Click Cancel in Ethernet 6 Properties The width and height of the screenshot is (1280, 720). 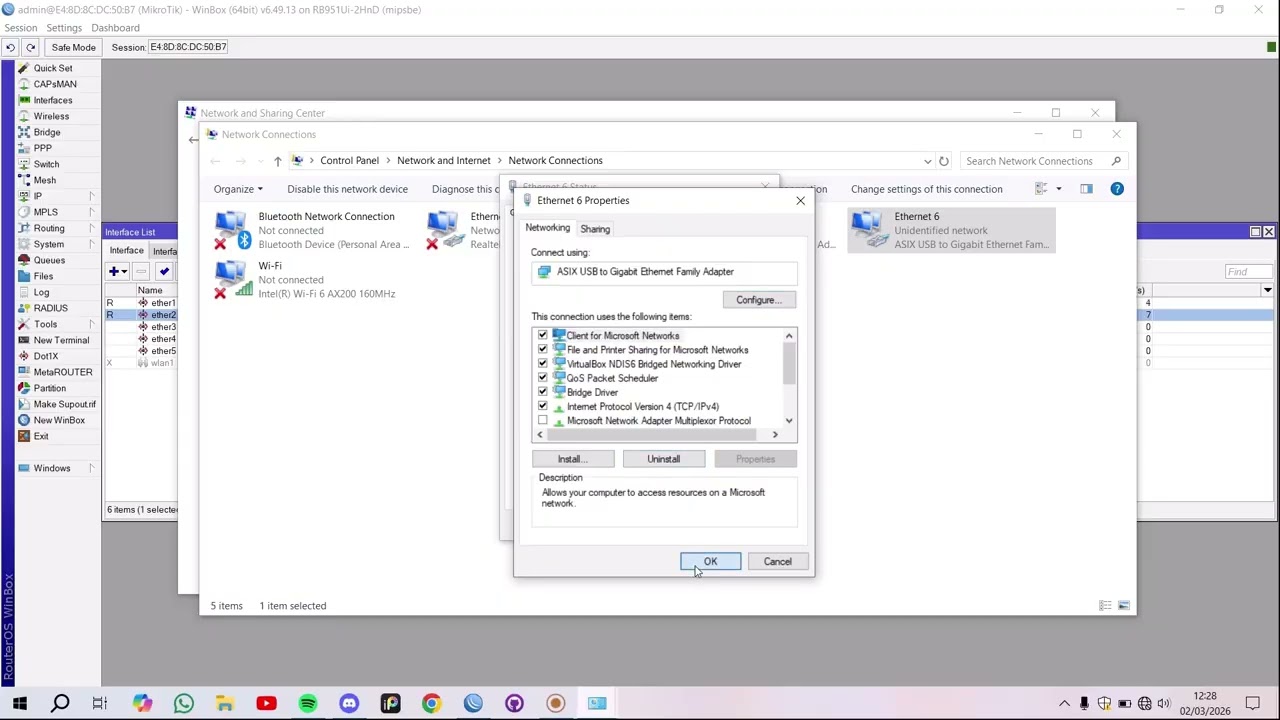(x=777, y=562)
